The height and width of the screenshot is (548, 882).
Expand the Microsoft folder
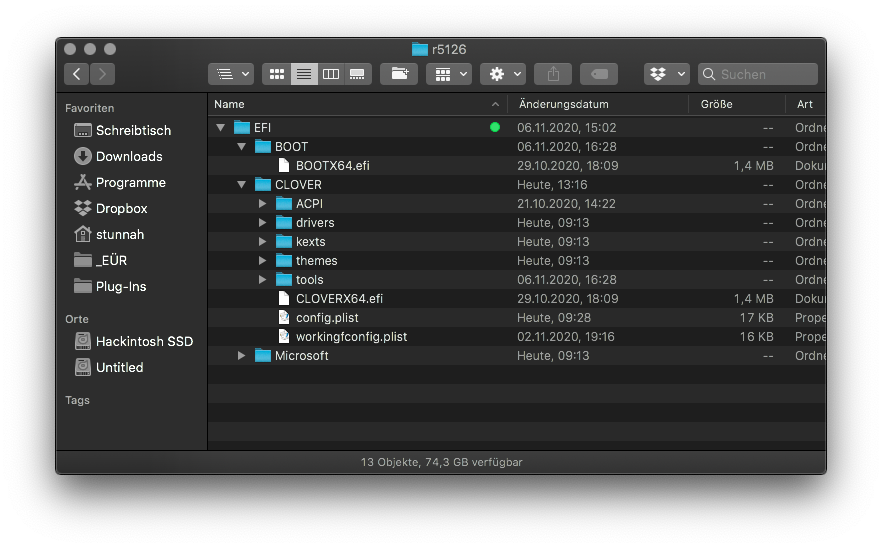click(x=241, y=356)
